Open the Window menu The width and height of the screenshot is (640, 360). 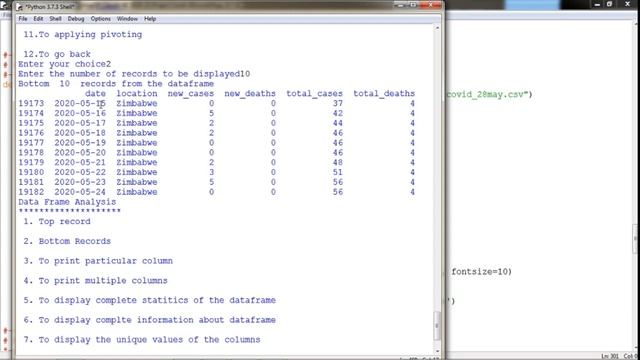pyautogui.click(x=127, y=19)
